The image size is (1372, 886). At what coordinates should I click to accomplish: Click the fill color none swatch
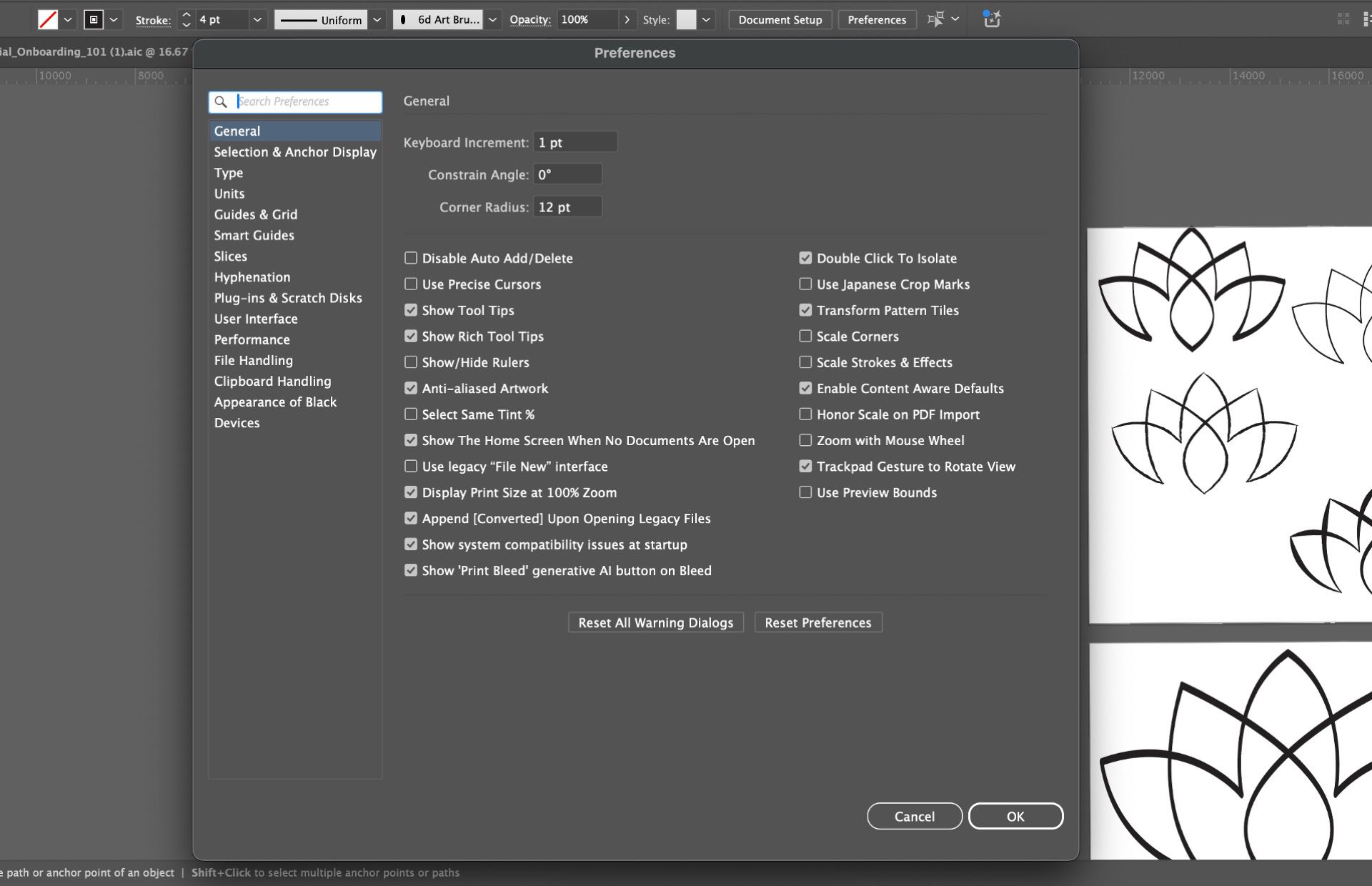47,19
